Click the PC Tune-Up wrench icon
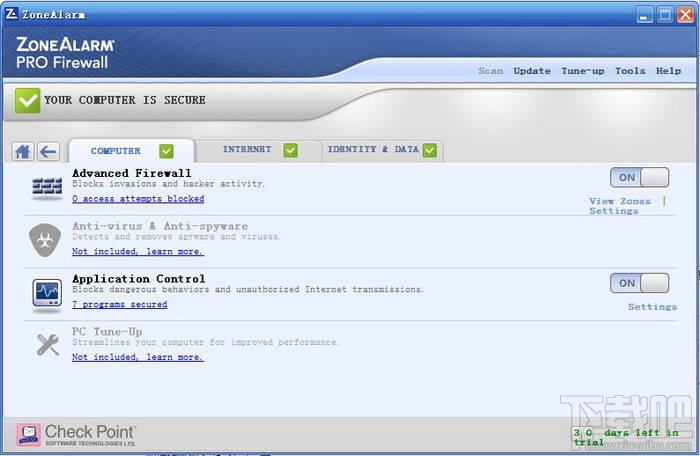Viewport: 700px width, 456px height. (48, 345)
